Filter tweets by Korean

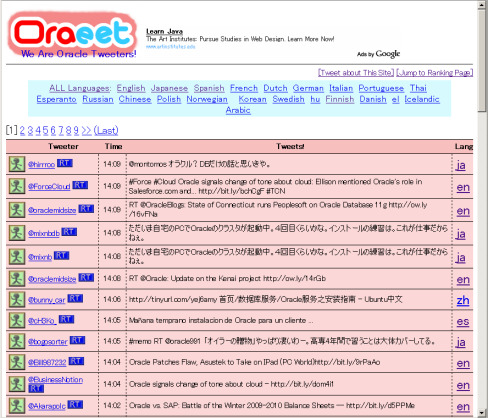pos(253,99)
